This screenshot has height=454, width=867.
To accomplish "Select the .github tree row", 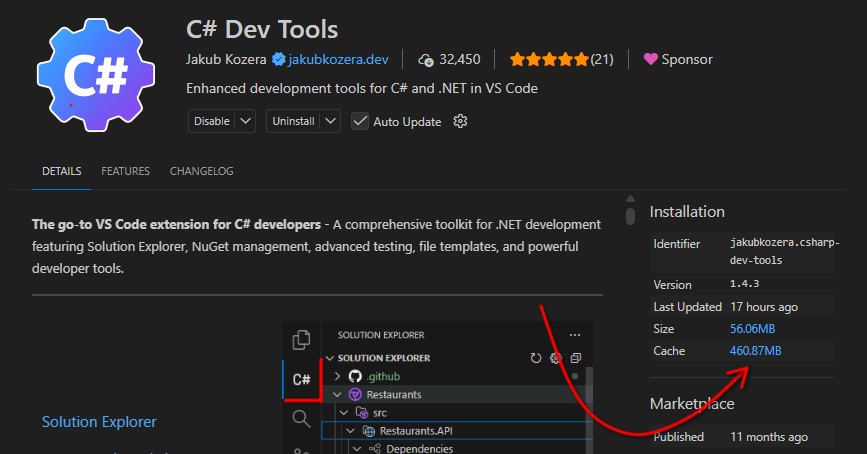I will click(x=457, y=377).
